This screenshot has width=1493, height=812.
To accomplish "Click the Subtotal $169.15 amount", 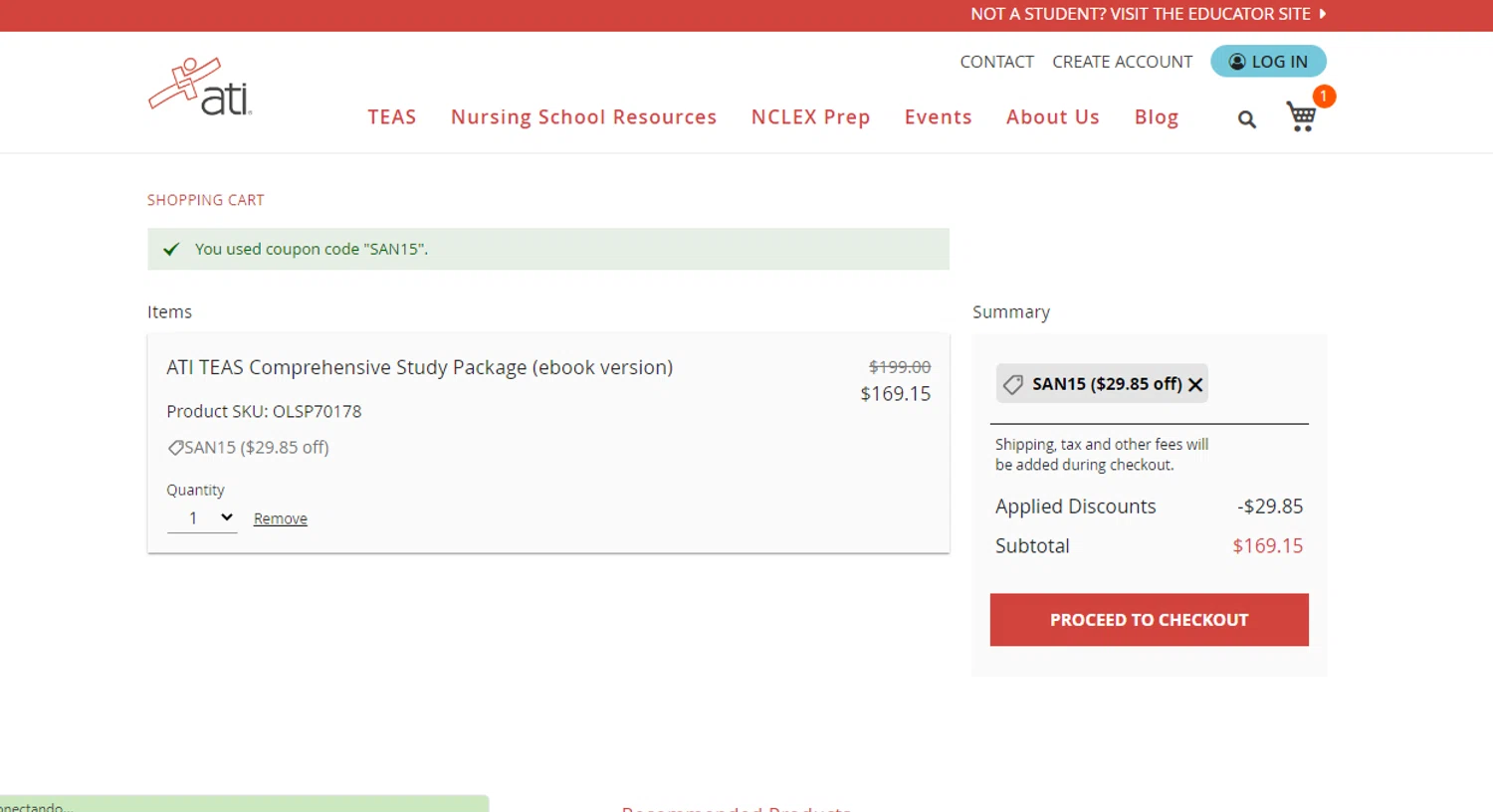I will (x=1267, y=545).
